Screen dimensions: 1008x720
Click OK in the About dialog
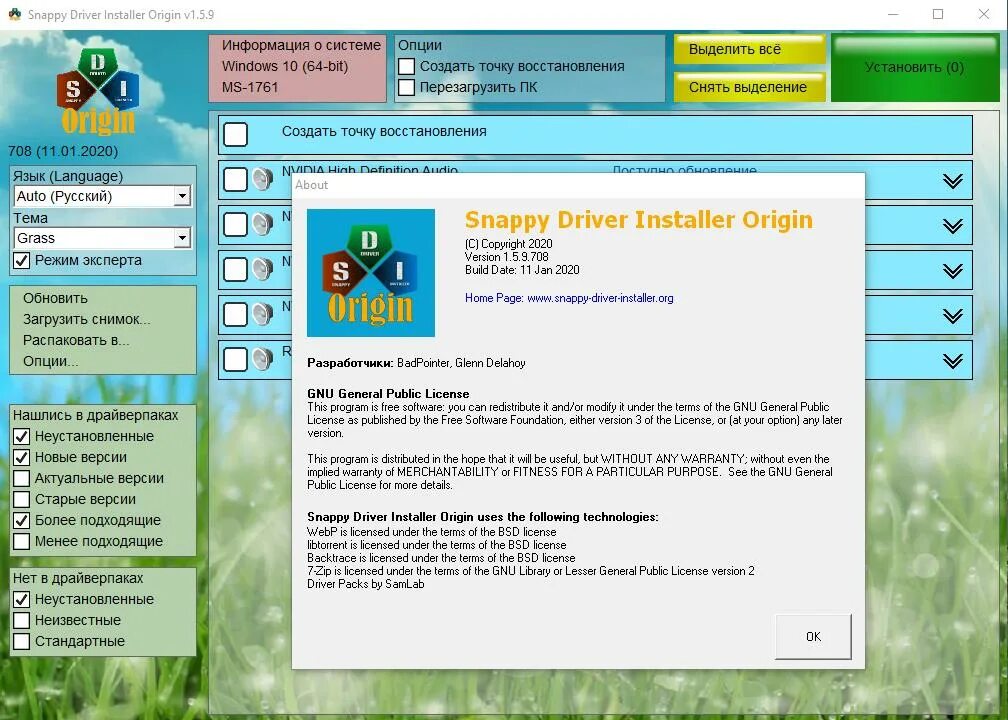[813, 636]
